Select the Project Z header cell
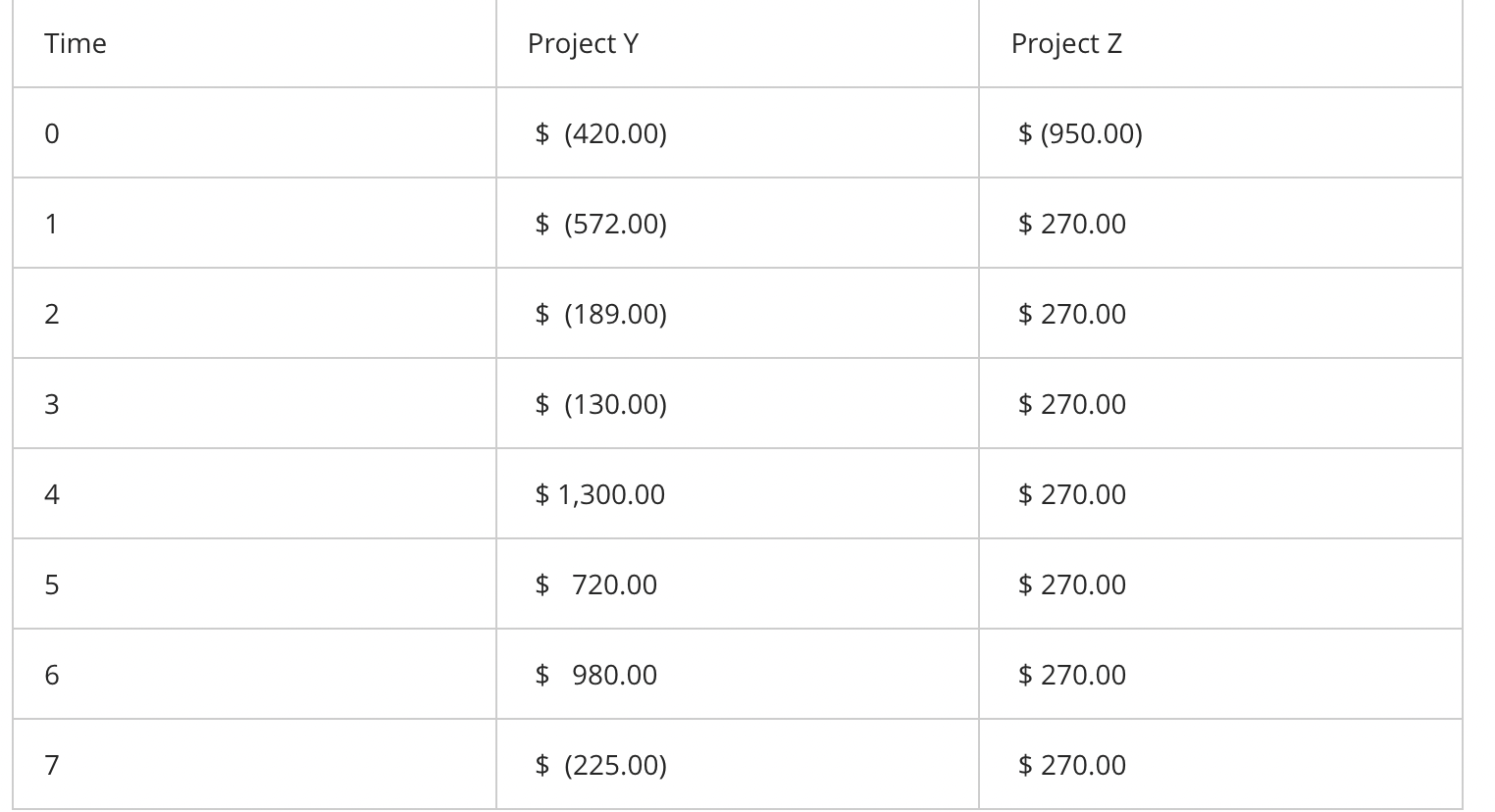The width and height of the screenshot is (1495, 812). pyautogui.click(x=1066, y=44)
